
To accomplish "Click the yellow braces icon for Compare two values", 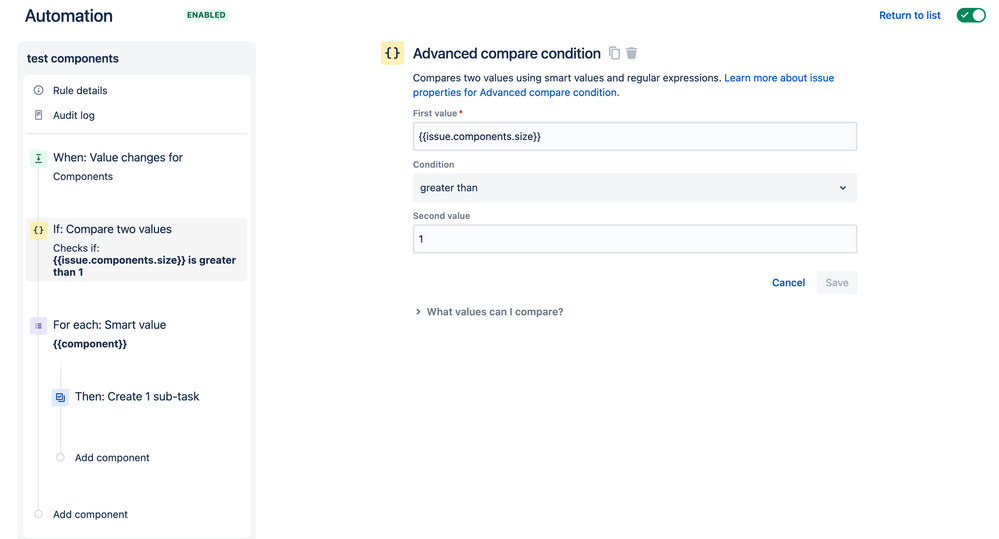I will [x=38, y=230].
